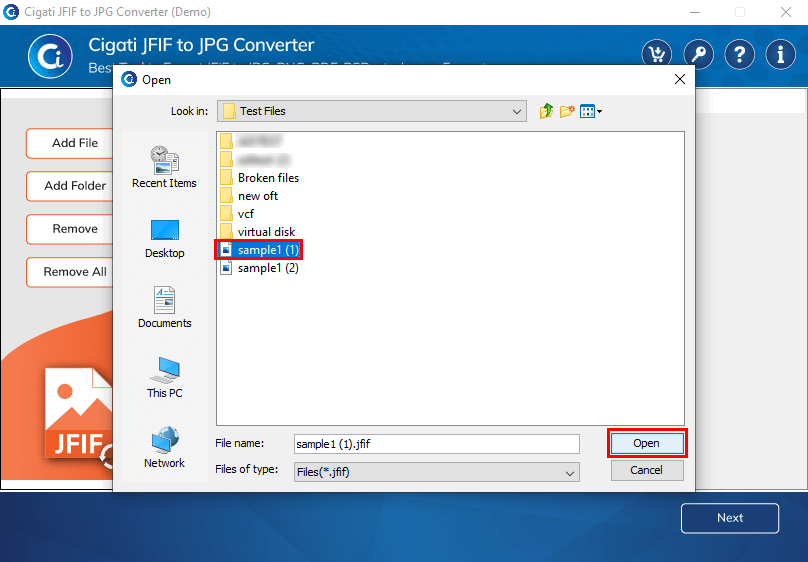This screenshot has height=562, width=808.
Task: Select the second blurred-name folder
Action: point(255,159)
